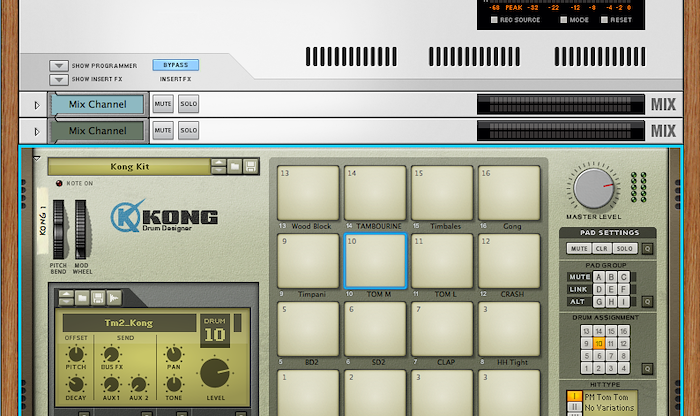Hit the TAMBOURINE pad 14
The image size is (700, 416).
point(375,193)
